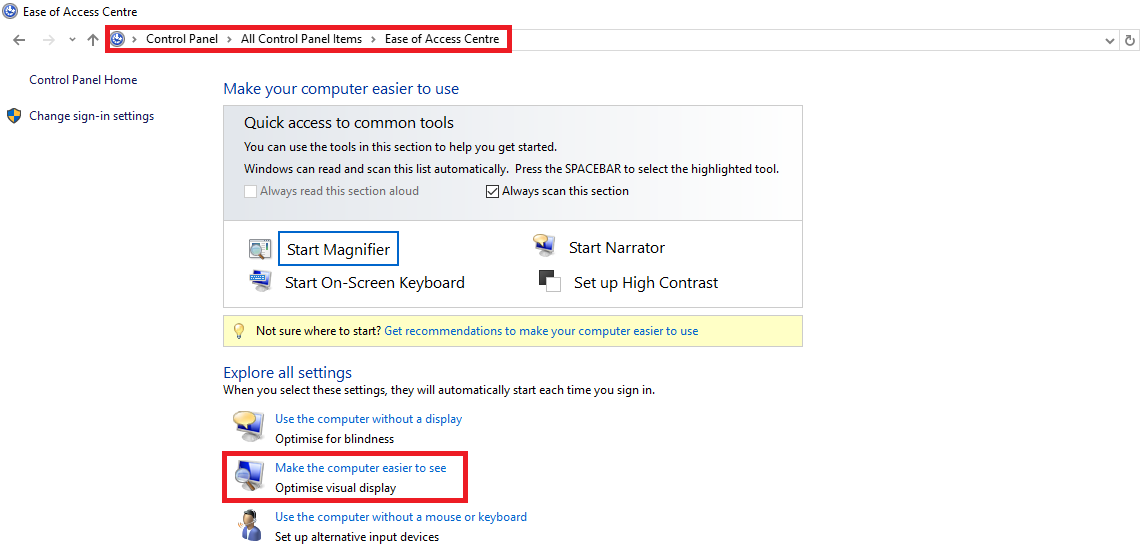Click the Not sure where to start text
The height and width of the screenshot is (549, 1146).
[319, 331]
